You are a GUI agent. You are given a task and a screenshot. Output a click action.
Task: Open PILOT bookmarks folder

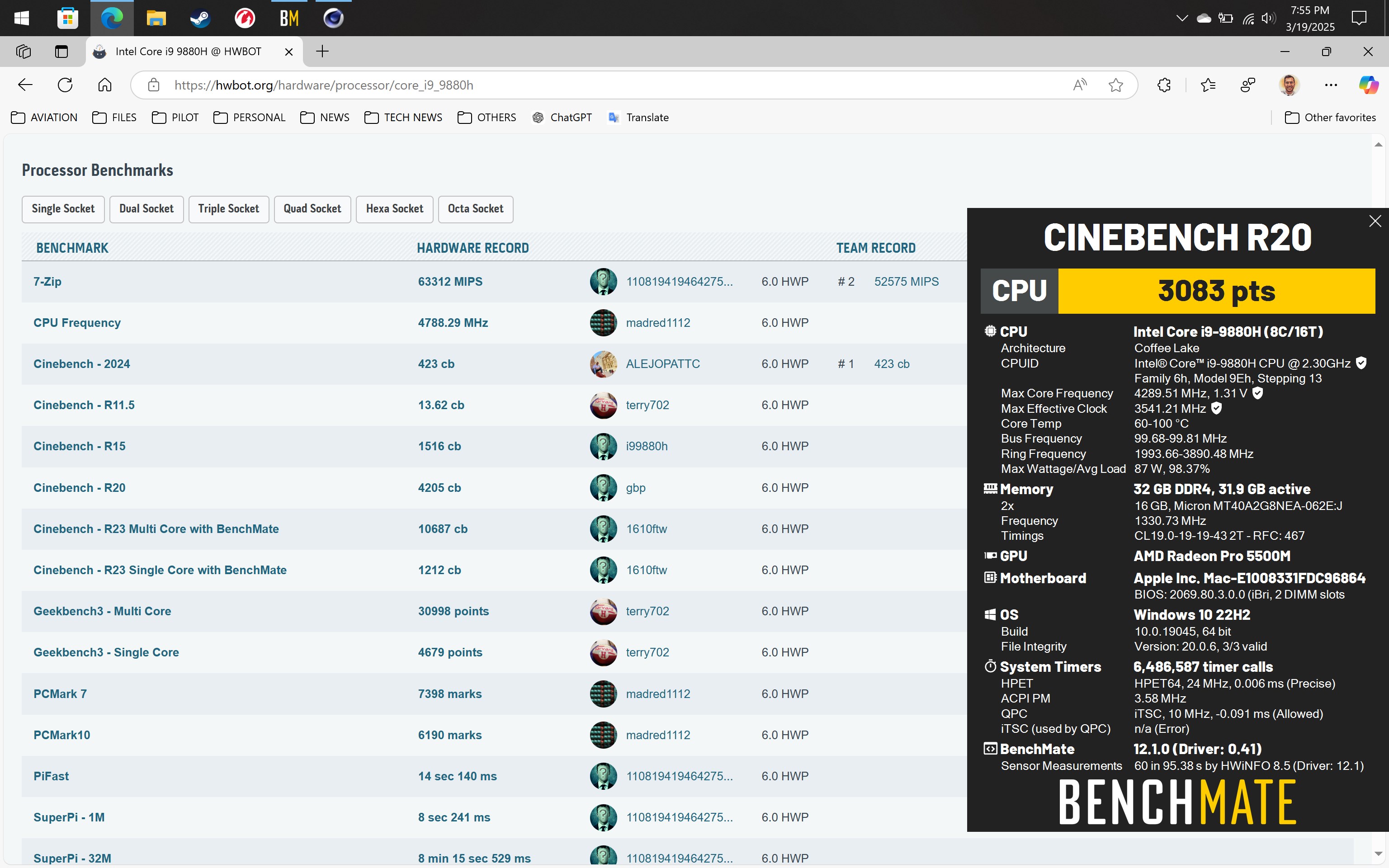(x=175, y=118)
